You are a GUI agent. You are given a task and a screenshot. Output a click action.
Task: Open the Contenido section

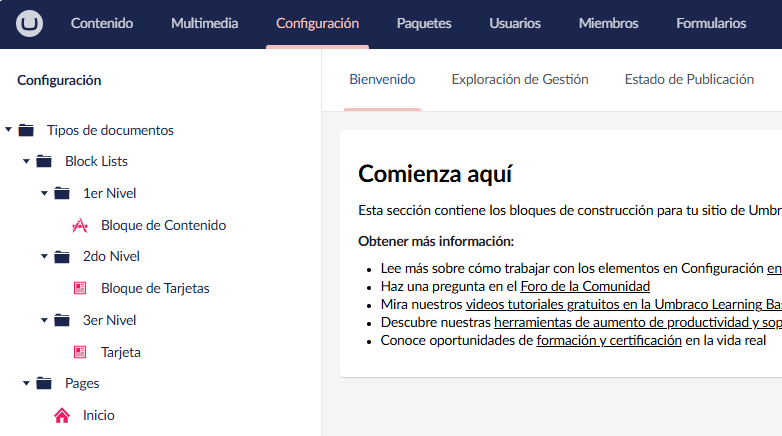[x=102, y=23]
